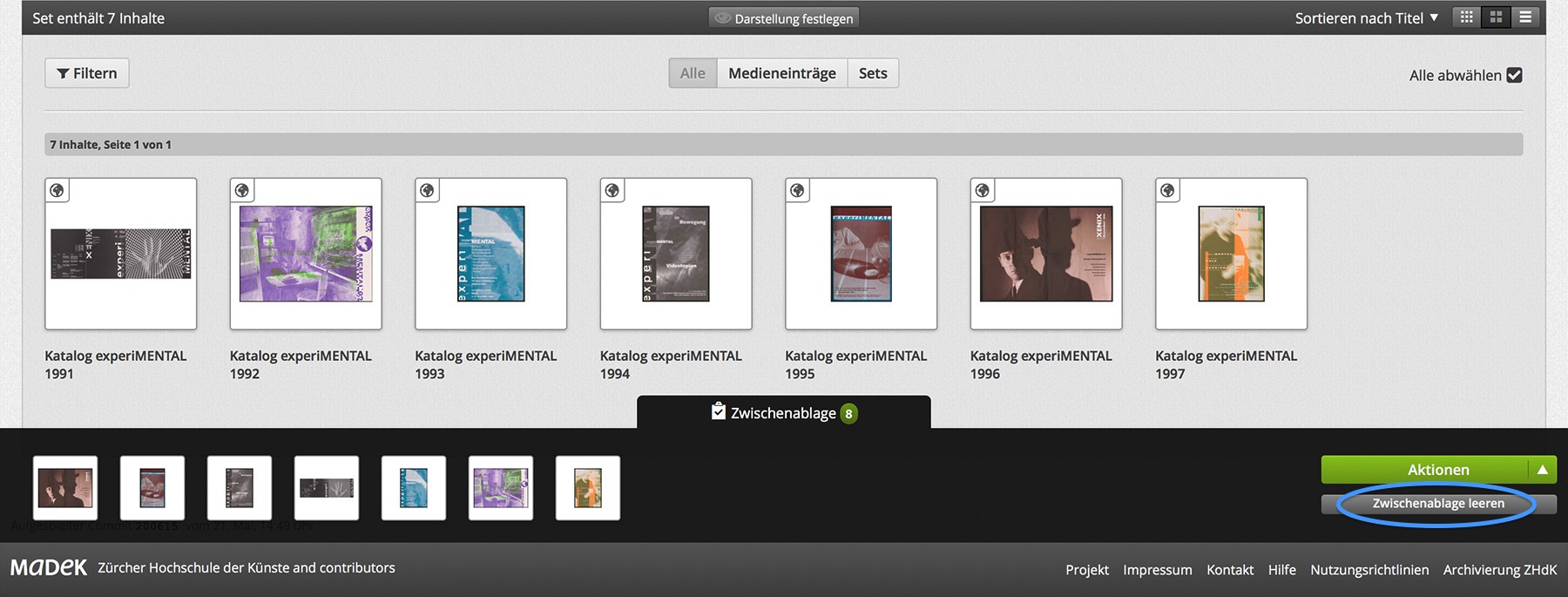This screenshot has width=1568, height=597.
Task: Open Katalog experiMENTAL 1992 thumbnail
Action: [306, 254]
